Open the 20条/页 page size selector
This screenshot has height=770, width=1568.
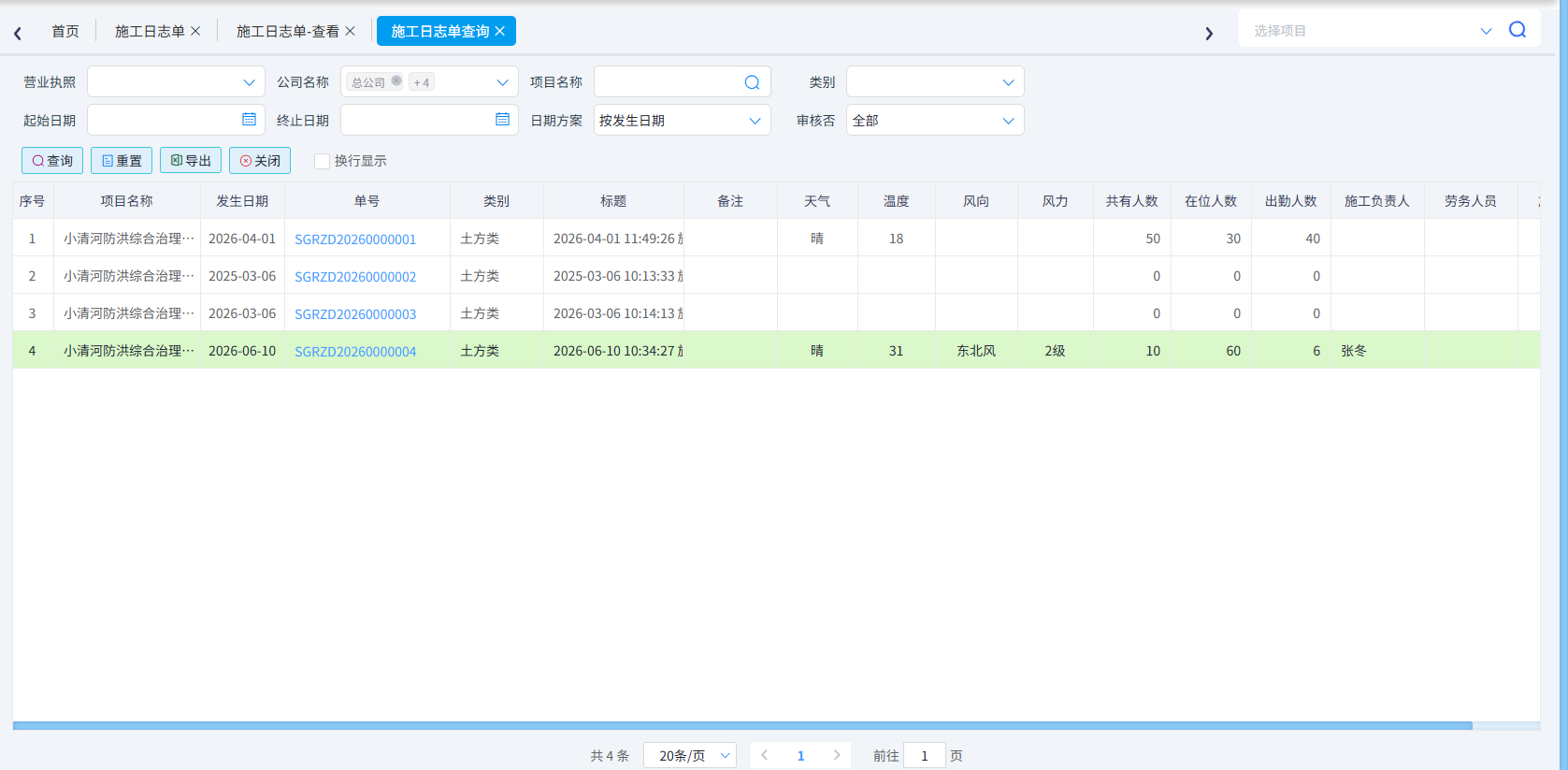[x=690, y=755]
